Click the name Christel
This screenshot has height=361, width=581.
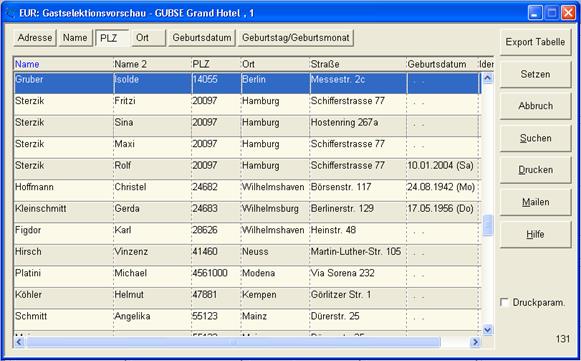(x=130, y=187)
